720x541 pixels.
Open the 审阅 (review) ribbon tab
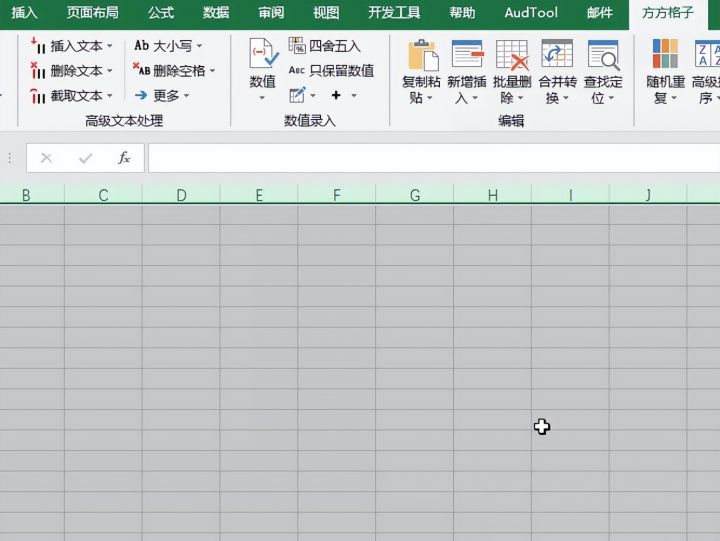point(271,12)
